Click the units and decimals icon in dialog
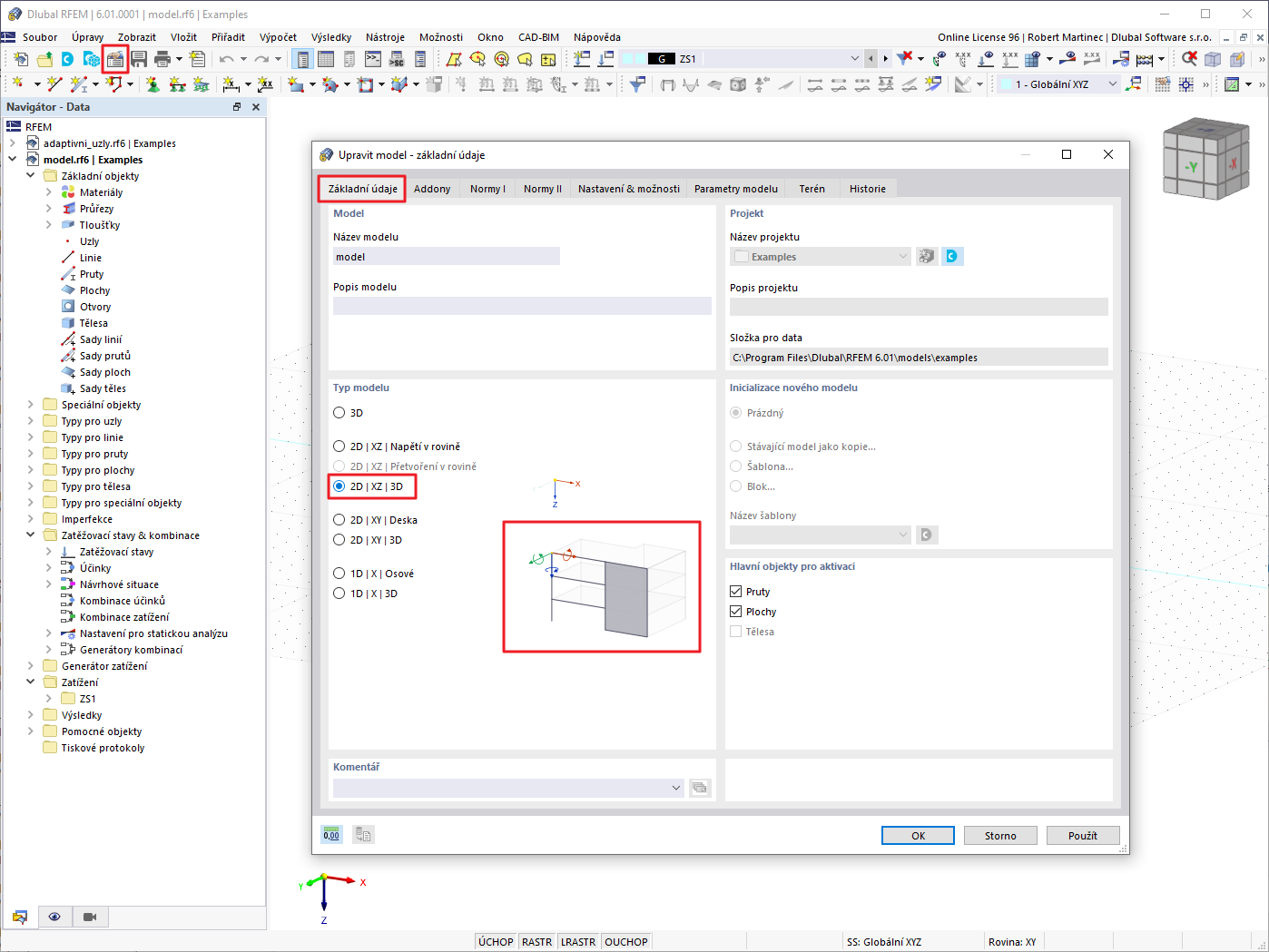 click(331, 835)
